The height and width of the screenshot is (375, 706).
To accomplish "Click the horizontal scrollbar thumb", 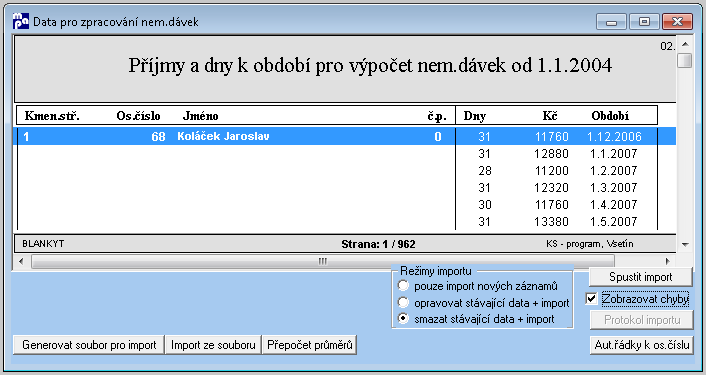I will coord(323,261).
